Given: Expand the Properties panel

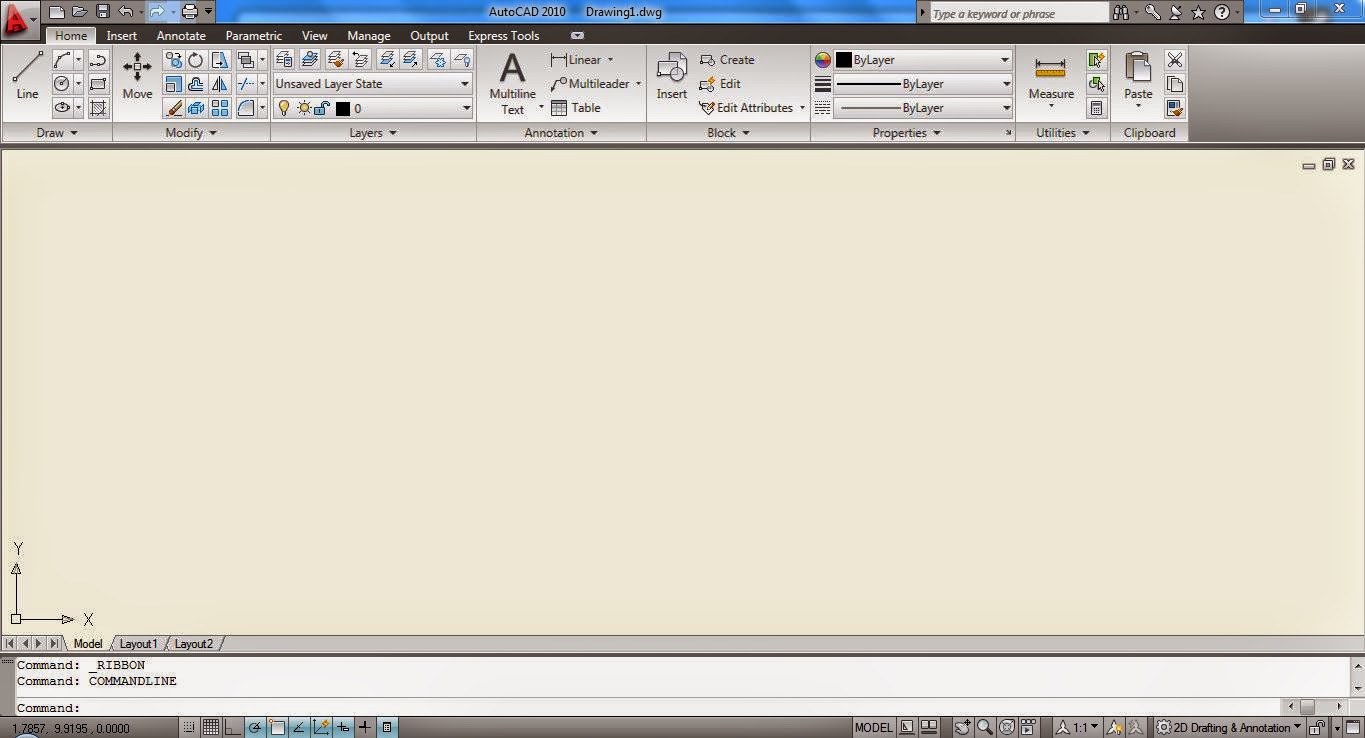Looking at the screenshot, I should point(907,132).
